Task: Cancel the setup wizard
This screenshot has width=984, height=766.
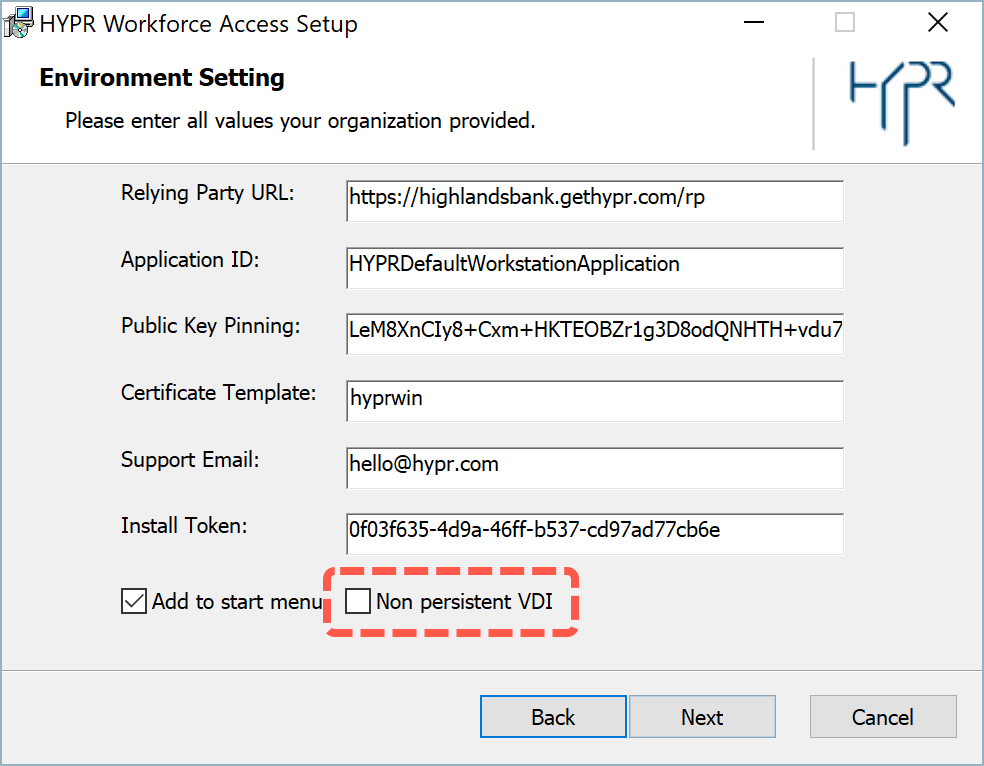Action: [883, 716]
